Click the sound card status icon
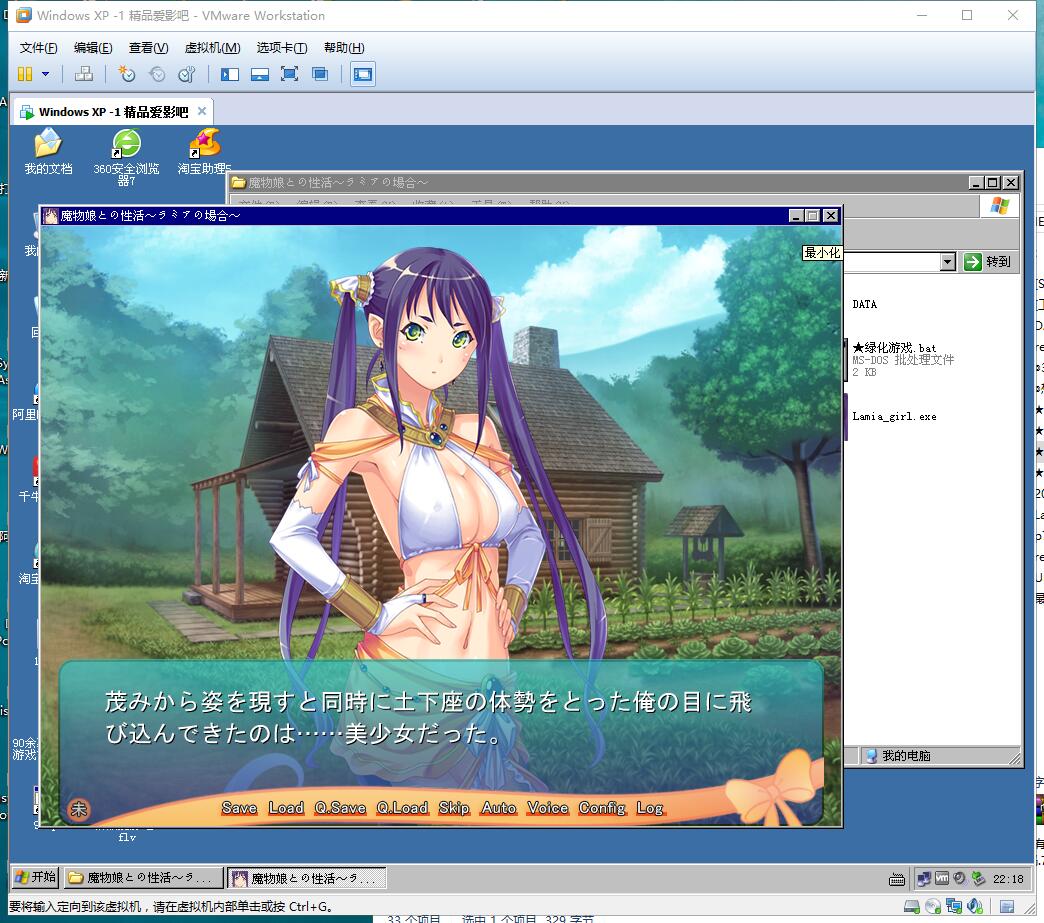 pyautogui.click(x=975, y=906)
